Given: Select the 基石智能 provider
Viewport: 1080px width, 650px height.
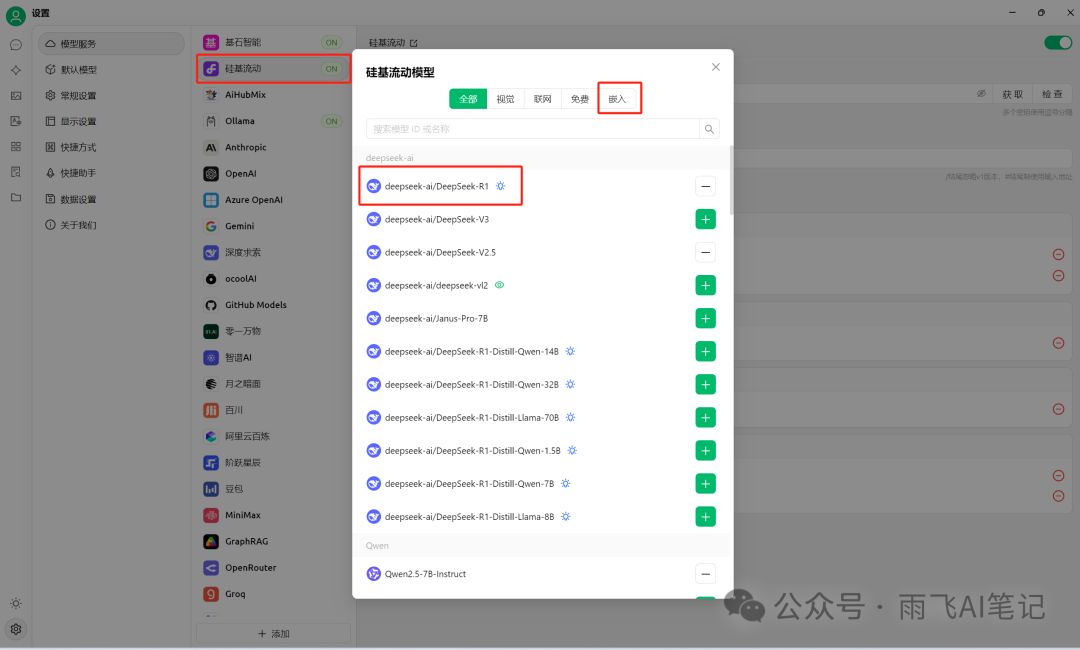Looking at the screenshot, I should tap(273, 43).
